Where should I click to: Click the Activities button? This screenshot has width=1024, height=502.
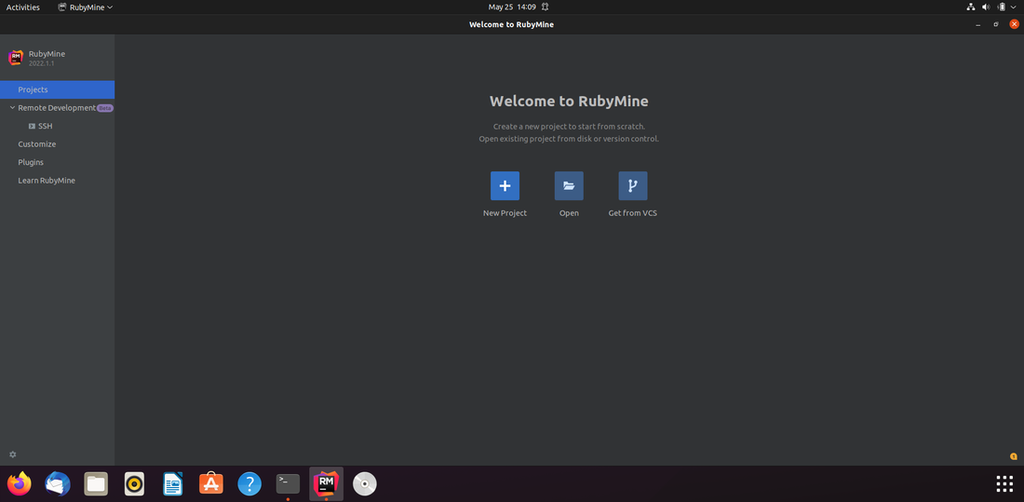click(x=23, y=7)
